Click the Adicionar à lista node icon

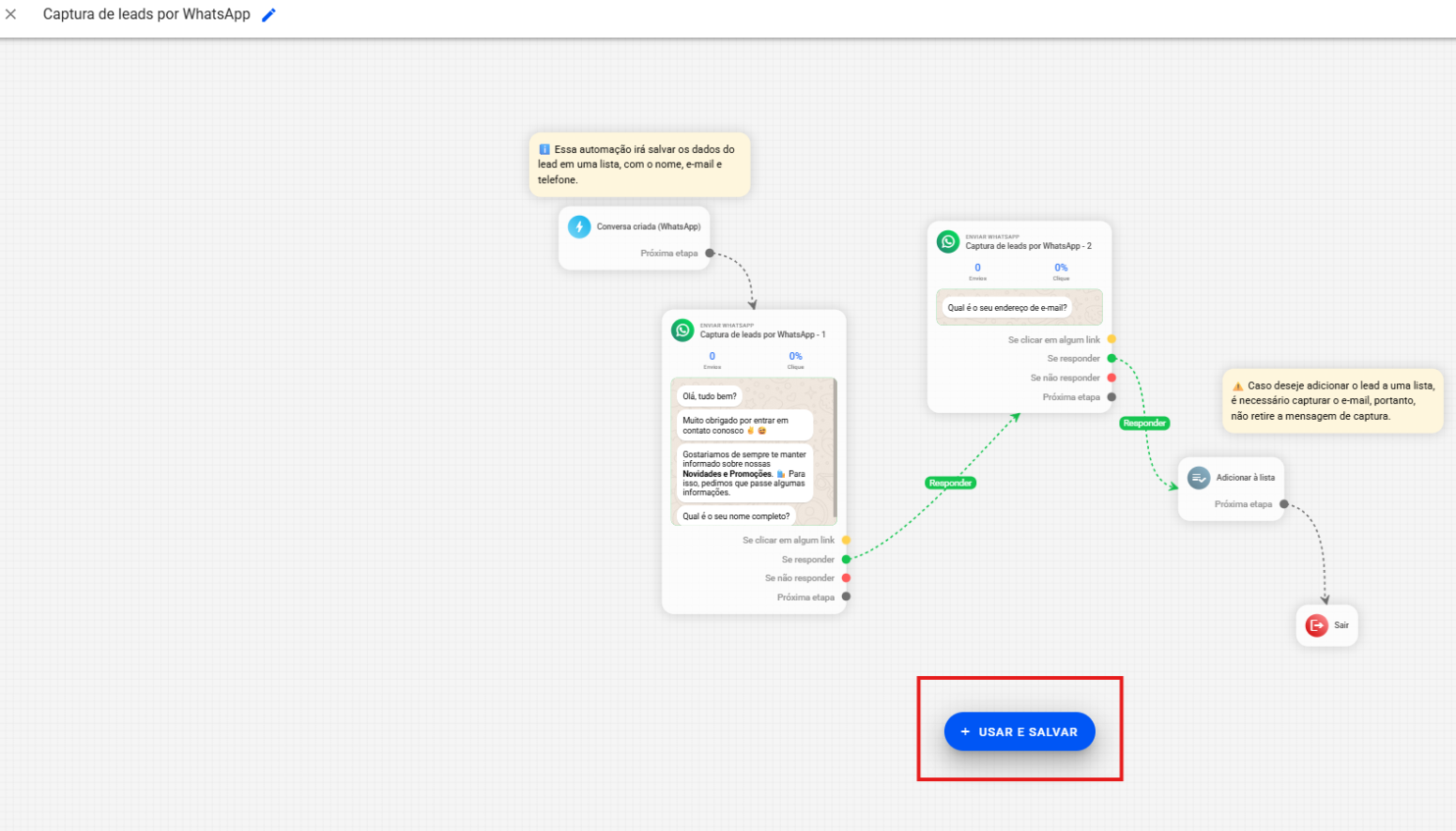[x=1199, y=478]
